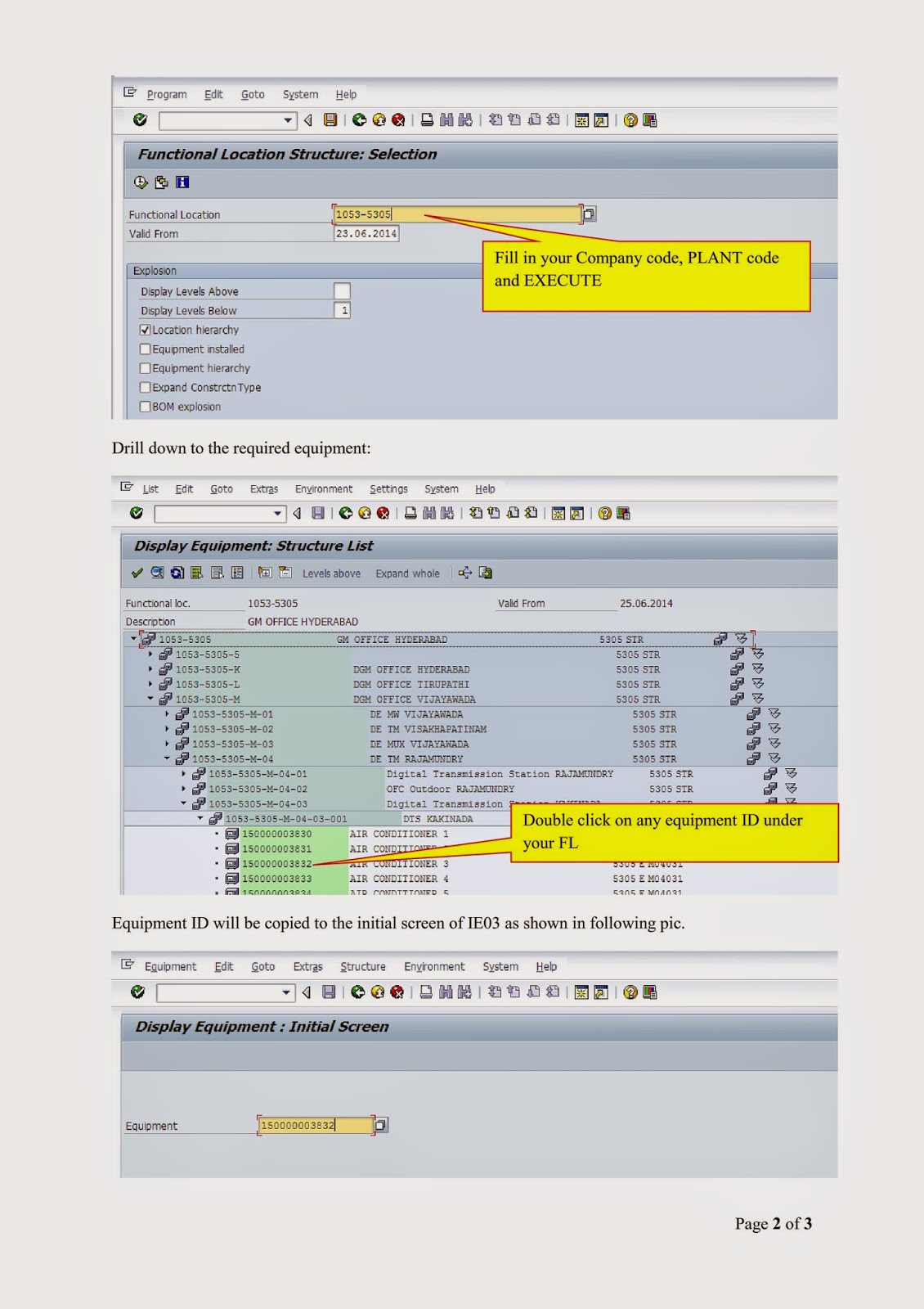924x1309 pixels.
Task: Open Program menu on Selection screen
Action: pyautogui.click(x=167, y=94)
